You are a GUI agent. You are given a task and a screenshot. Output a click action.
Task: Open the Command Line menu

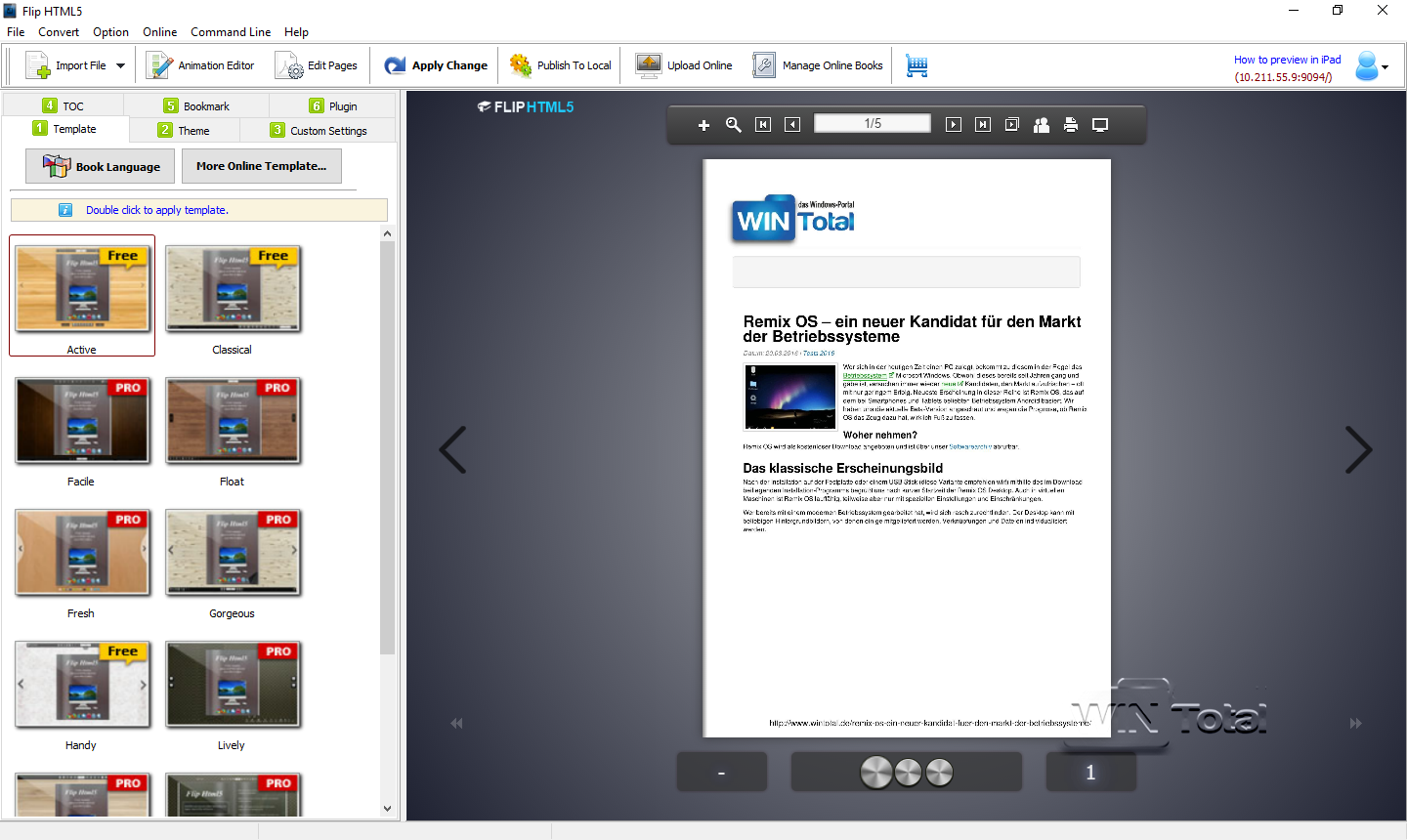pos(231,32)
